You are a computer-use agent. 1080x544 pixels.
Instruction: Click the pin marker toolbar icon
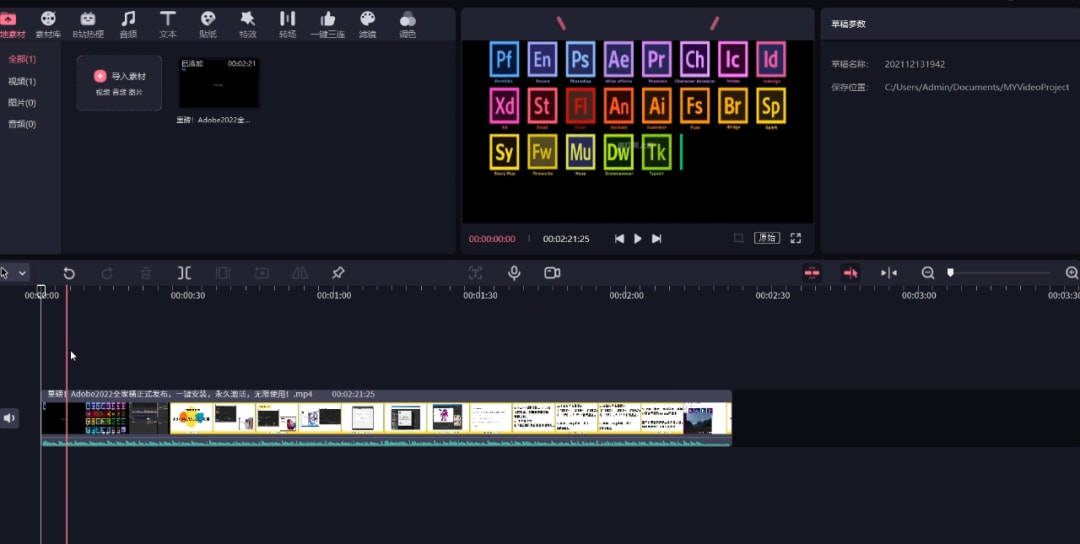point(338,273)
